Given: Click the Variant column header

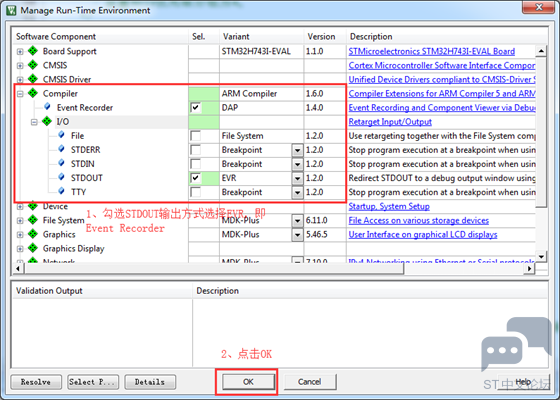Looking at the screenshot, I should click(262, 36).
